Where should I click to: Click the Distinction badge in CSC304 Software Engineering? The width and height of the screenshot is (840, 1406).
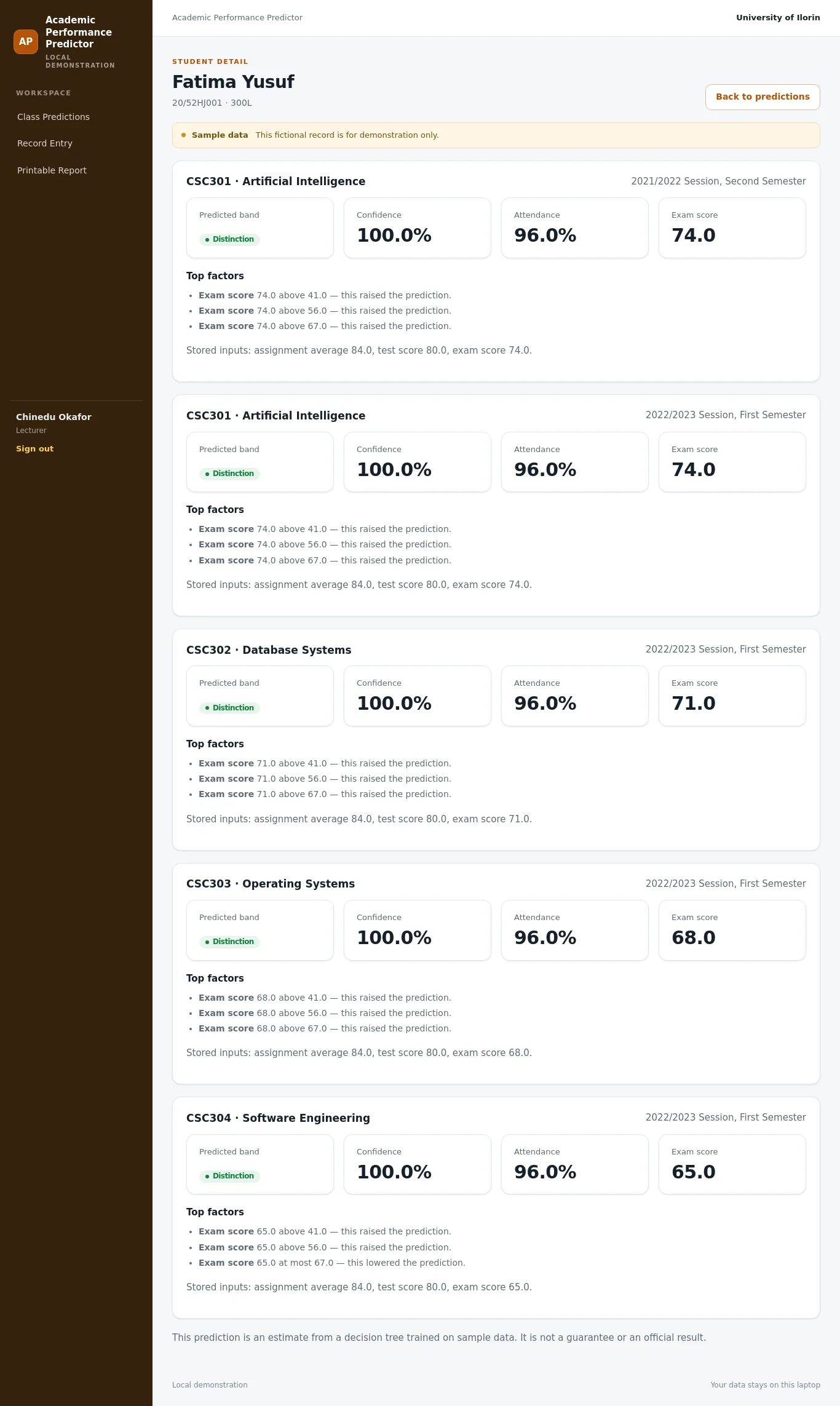point(229,1176)
